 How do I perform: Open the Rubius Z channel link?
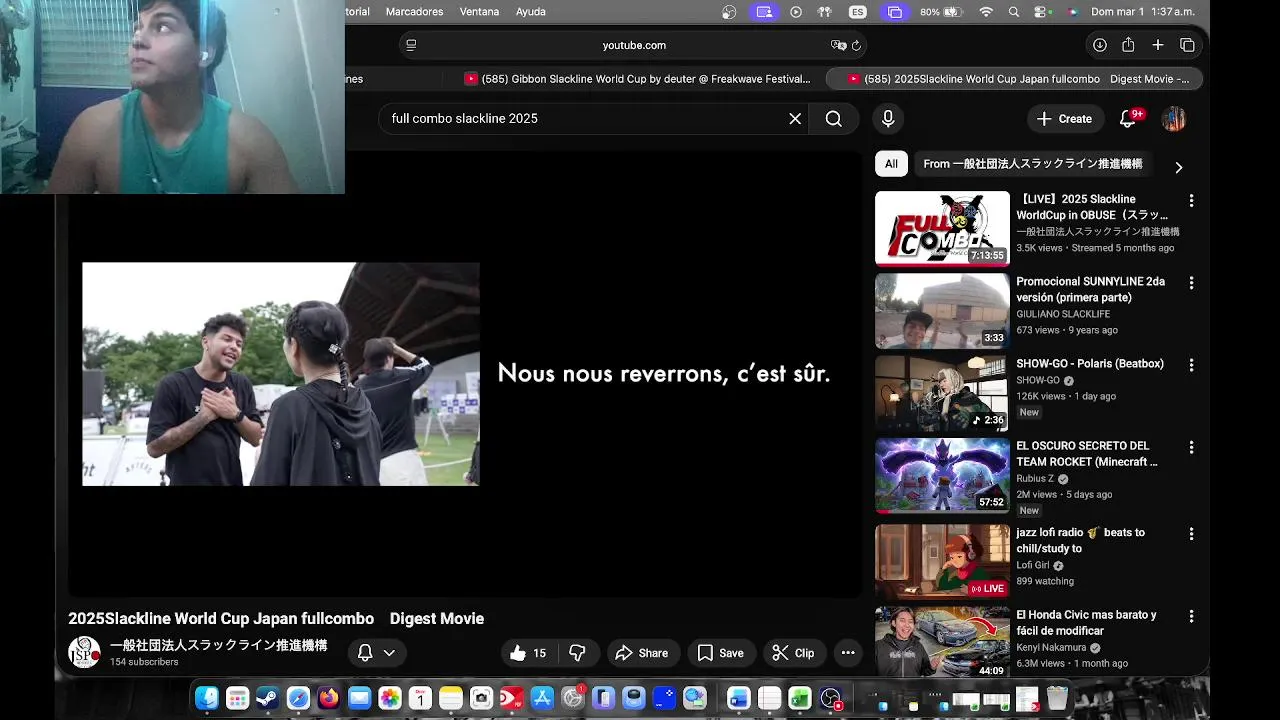[x=1035, y=479]
